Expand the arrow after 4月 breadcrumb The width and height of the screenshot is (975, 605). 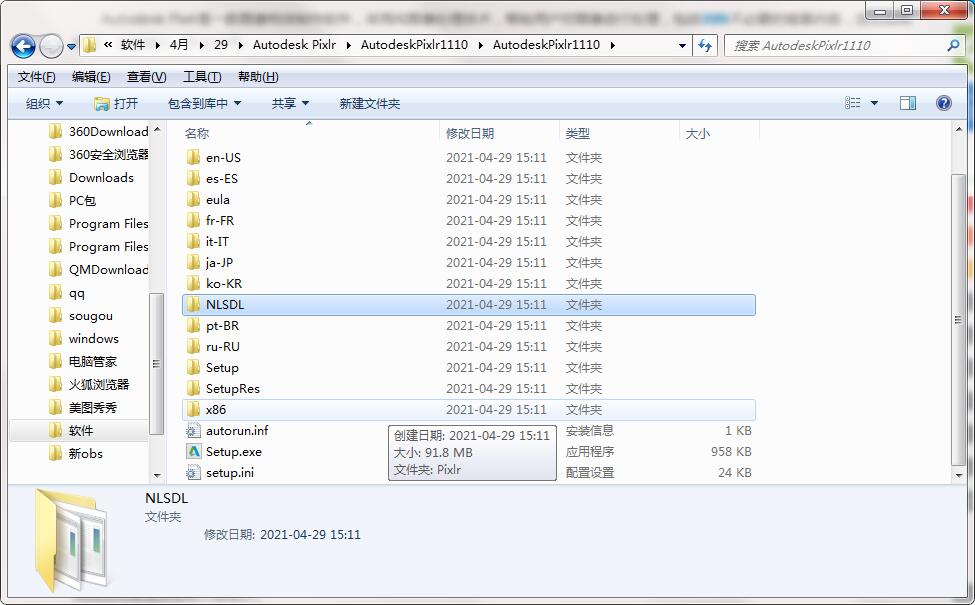tap(201, 45)
